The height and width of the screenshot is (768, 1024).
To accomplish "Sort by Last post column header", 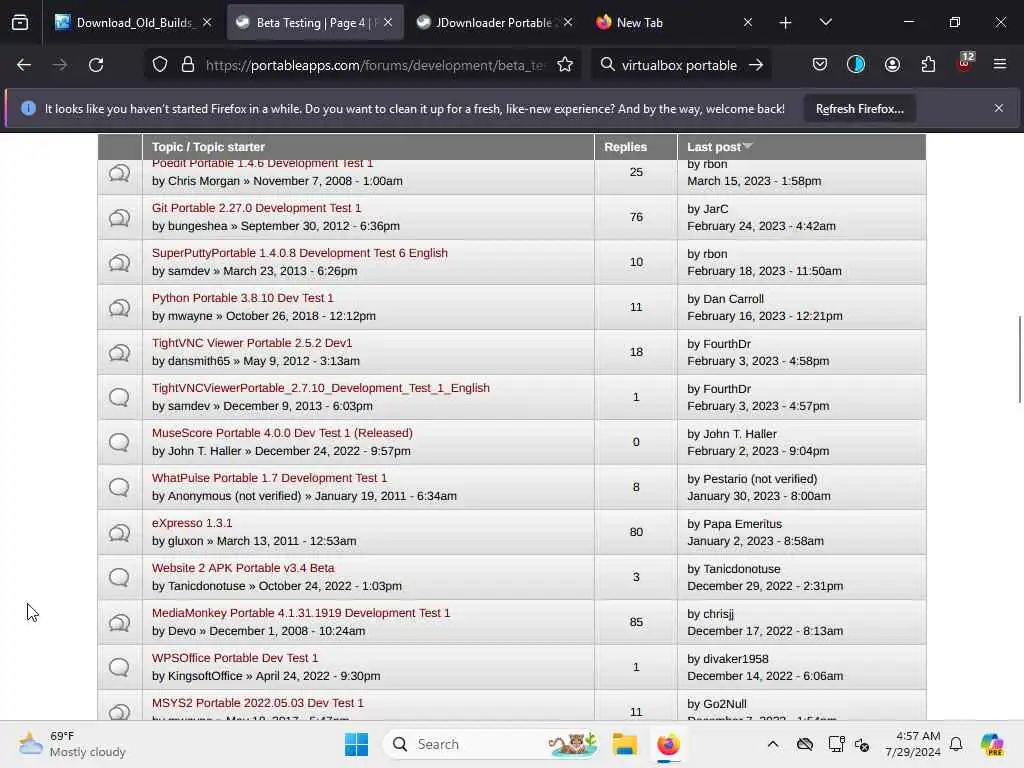I will 719,147.
